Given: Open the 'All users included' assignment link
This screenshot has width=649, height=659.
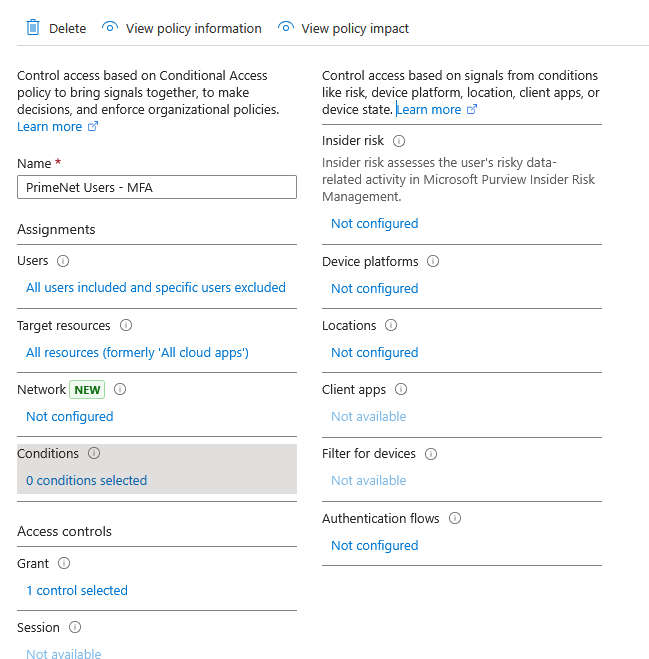Looking at the screenshot, I should (x=156, y=288).
